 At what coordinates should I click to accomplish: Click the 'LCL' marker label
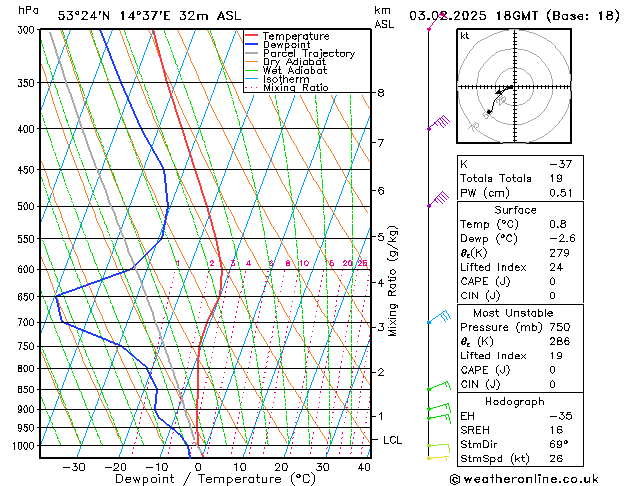click(392, 440)
